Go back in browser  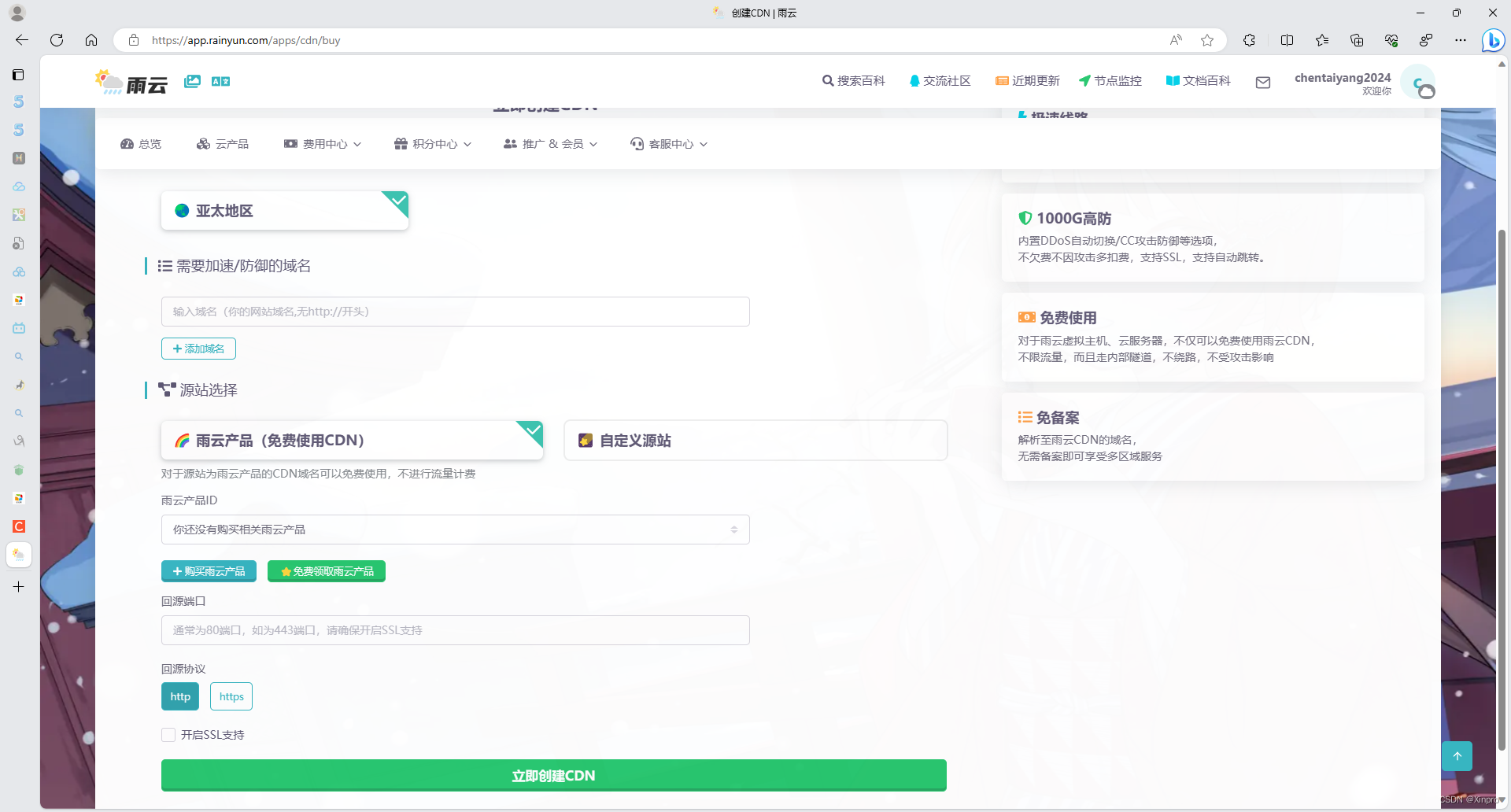point(22,40)
